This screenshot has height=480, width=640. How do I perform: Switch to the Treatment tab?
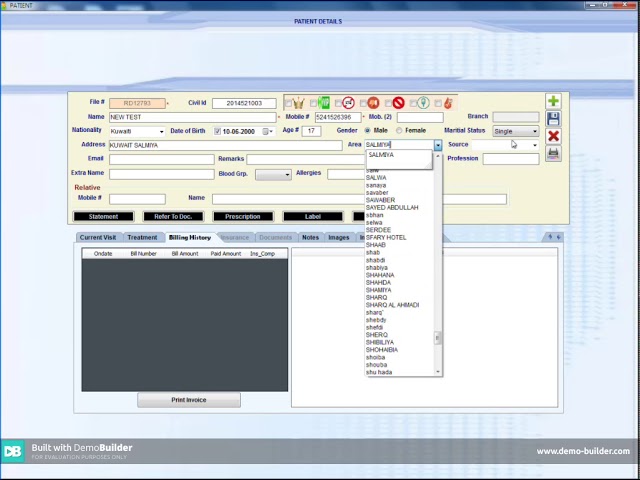click(x=142, y=238)
